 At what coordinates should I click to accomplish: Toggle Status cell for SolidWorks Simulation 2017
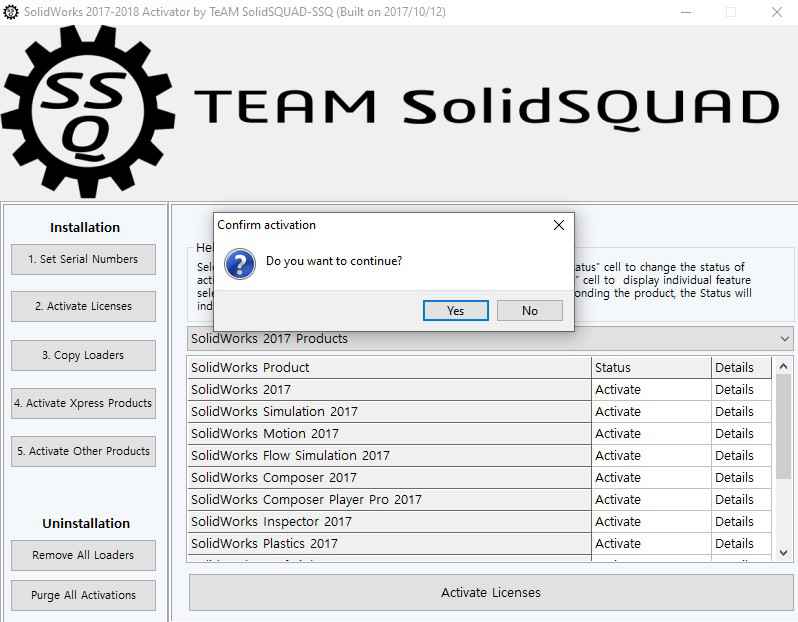click(x=650, y=411)
